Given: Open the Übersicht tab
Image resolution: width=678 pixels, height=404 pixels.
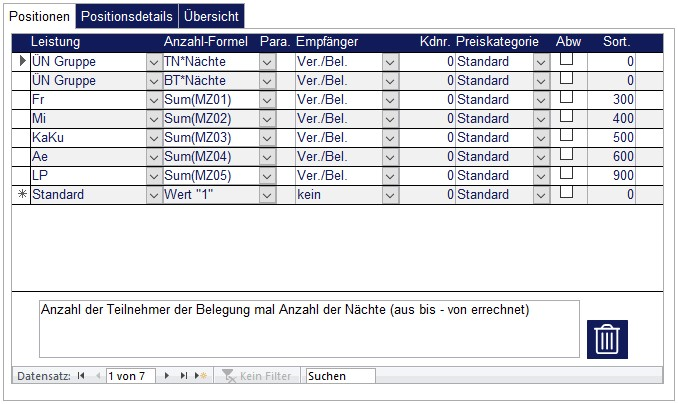Looking at the screenshot, I should (211, 17).
